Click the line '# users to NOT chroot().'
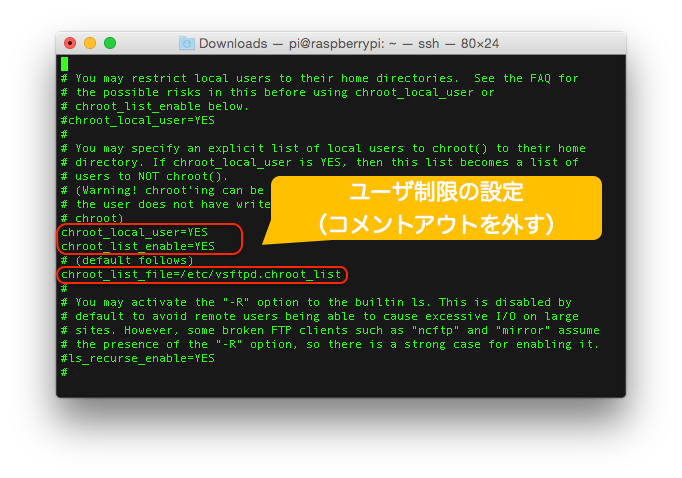This screenshot has width=682, height=478. coord(144,177)
